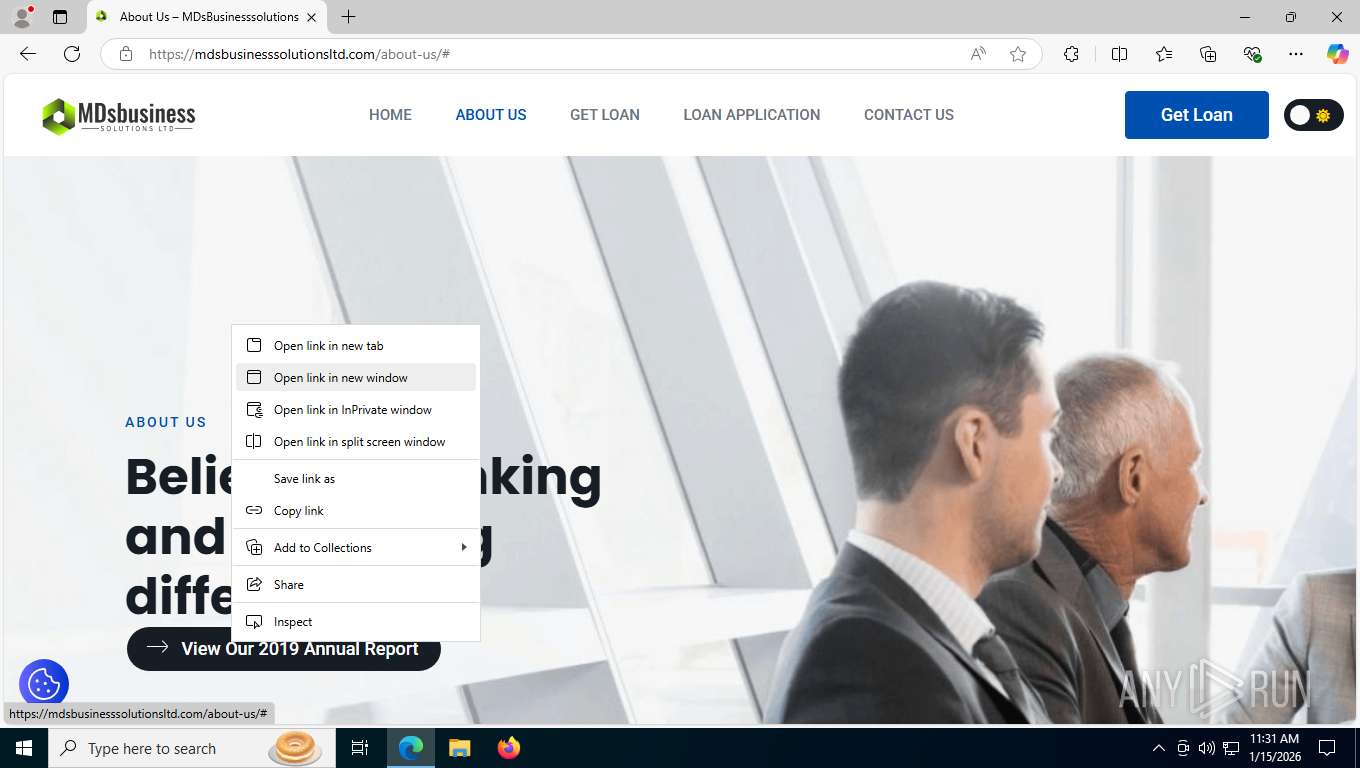
Task: Toggle the site dark mode switch
Action: [x=1313, y=115]
